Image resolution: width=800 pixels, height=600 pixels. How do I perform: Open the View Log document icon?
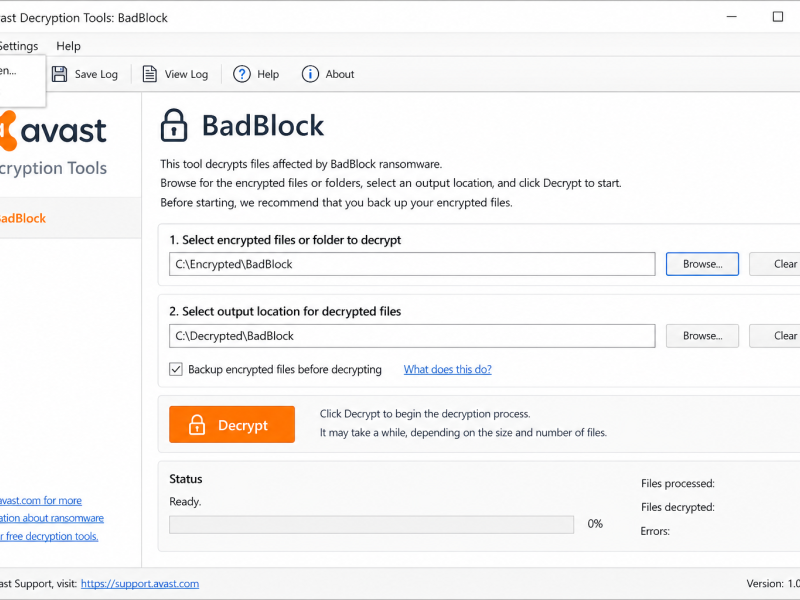[149, 74]
